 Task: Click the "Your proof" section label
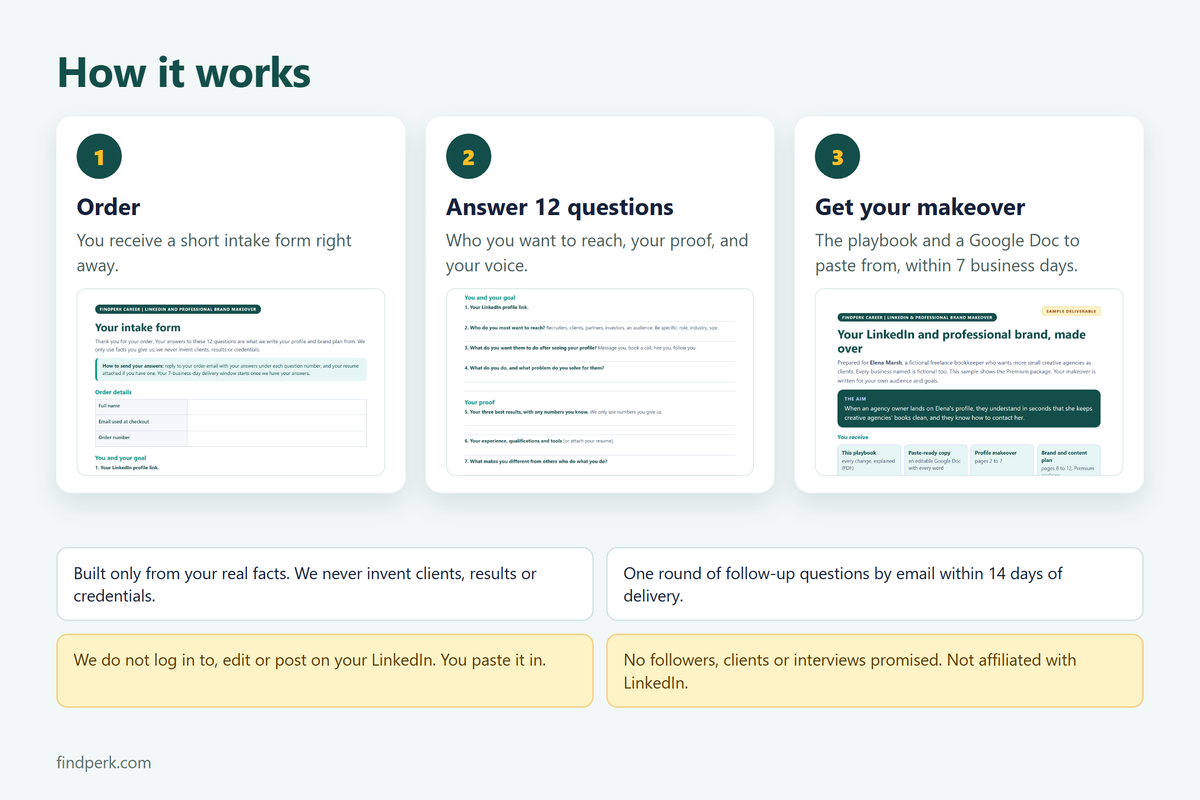(481, 401)
